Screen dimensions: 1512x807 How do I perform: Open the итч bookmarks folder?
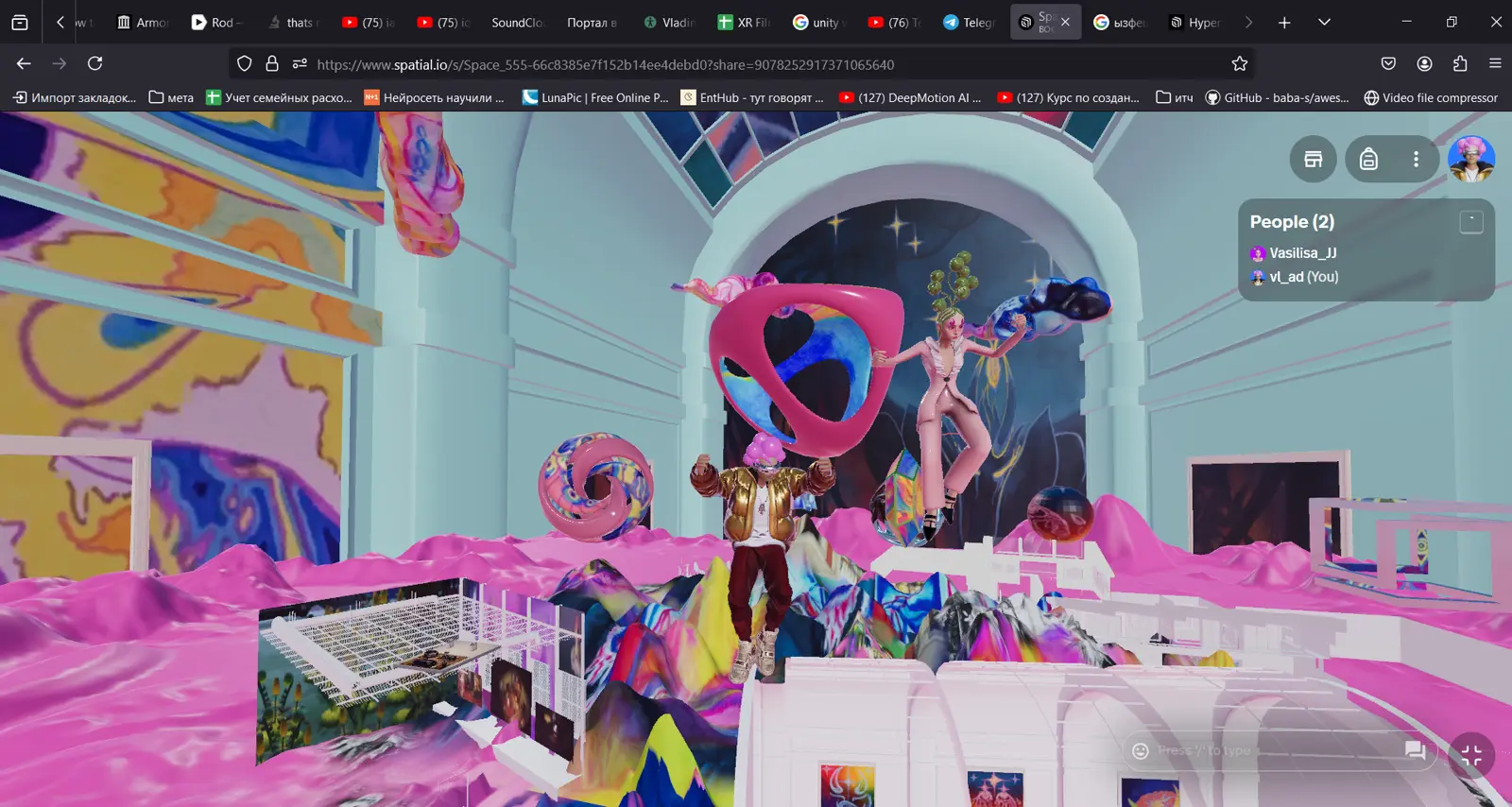[x=1175, y=97]
